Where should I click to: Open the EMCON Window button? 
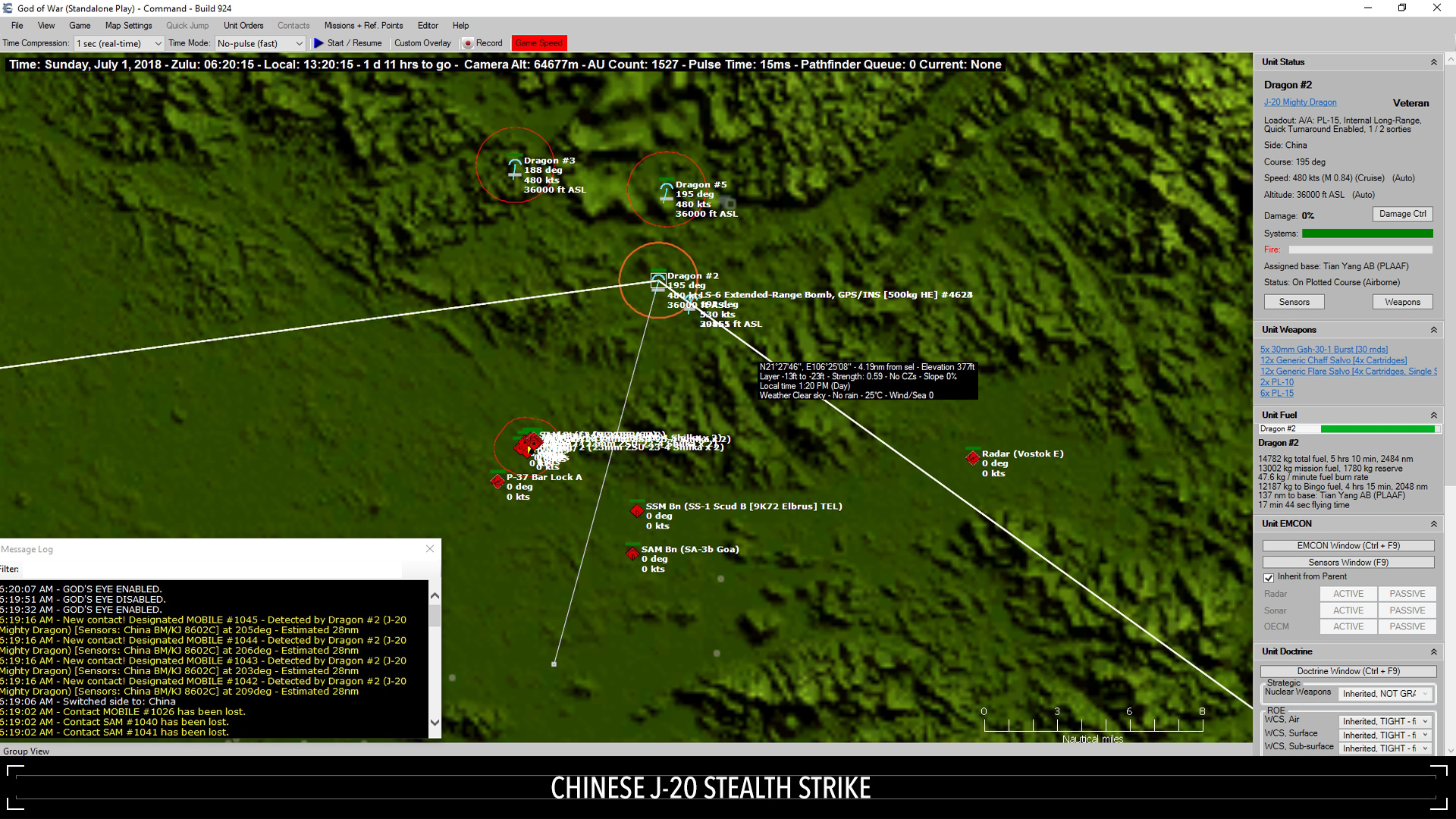pos(1348,545)
